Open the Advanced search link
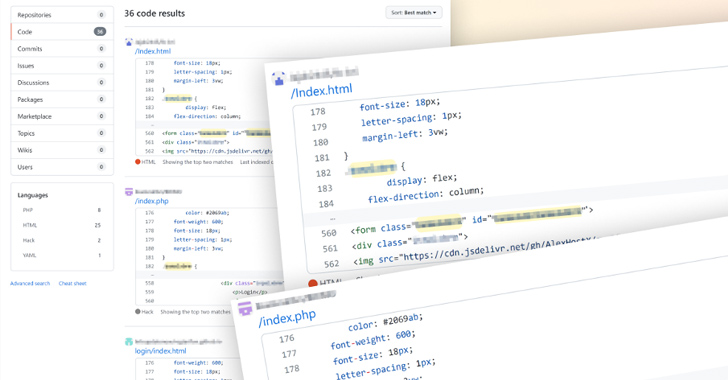 (30, 283)
